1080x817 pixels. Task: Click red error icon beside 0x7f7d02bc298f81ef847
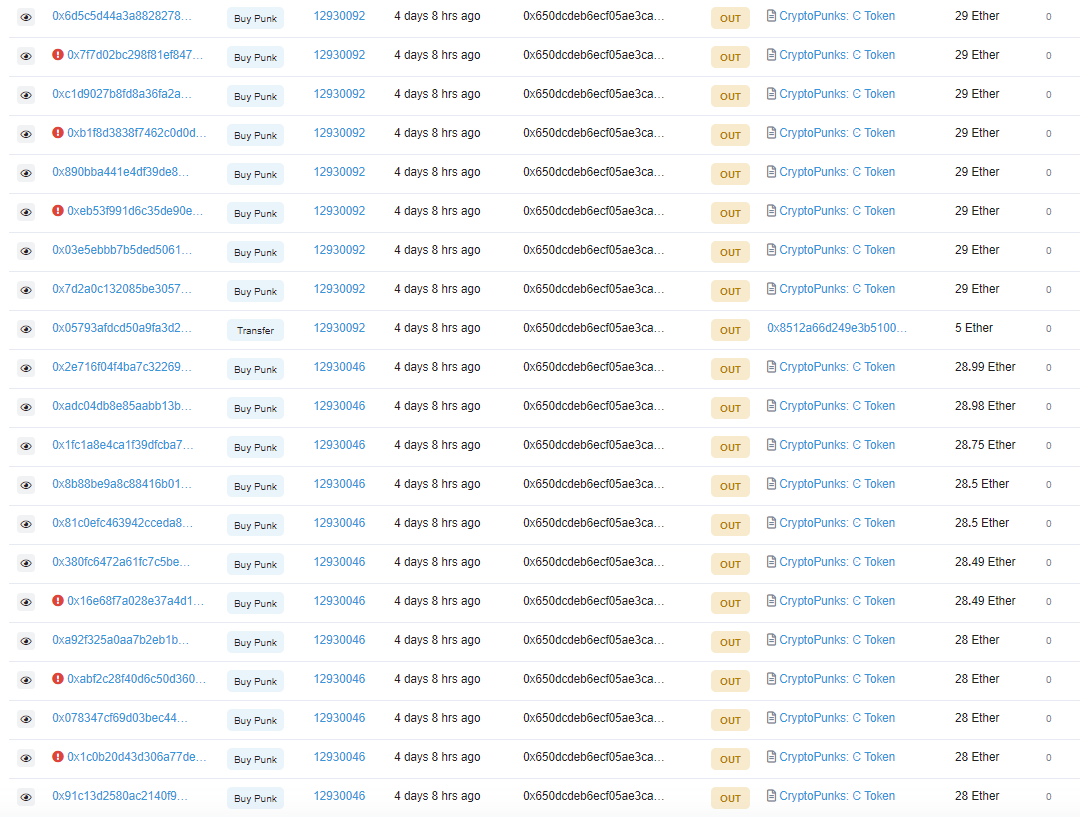(x=58, y=55)
